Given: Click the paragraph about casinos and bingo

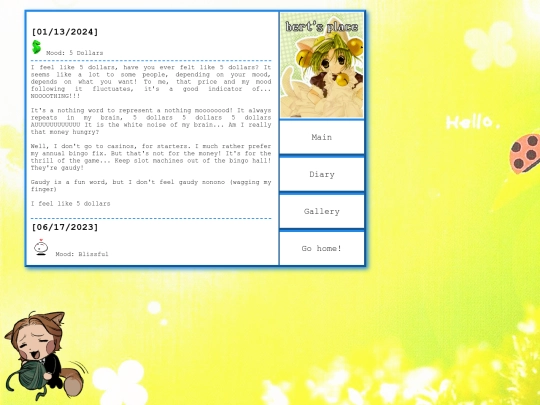Looking at the screenshot, I should pyautogui.click(x=151, y=157).
